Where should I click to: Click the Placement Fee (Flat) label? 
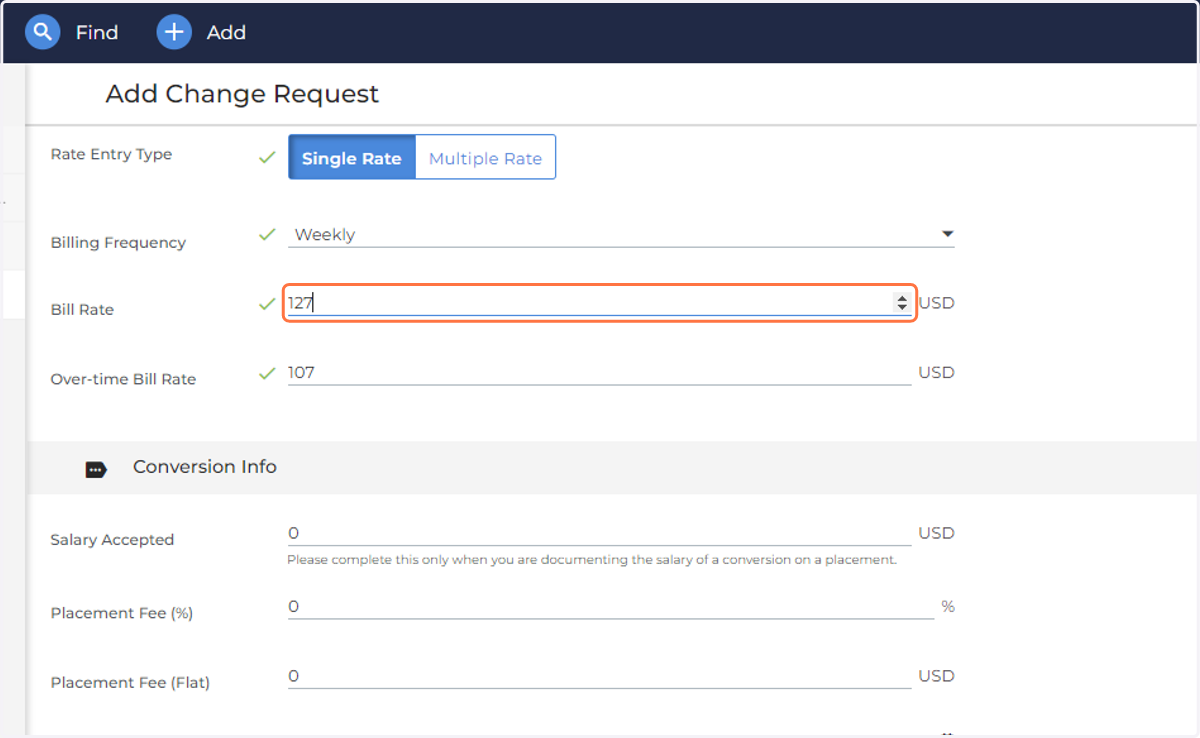pos(130,683)
